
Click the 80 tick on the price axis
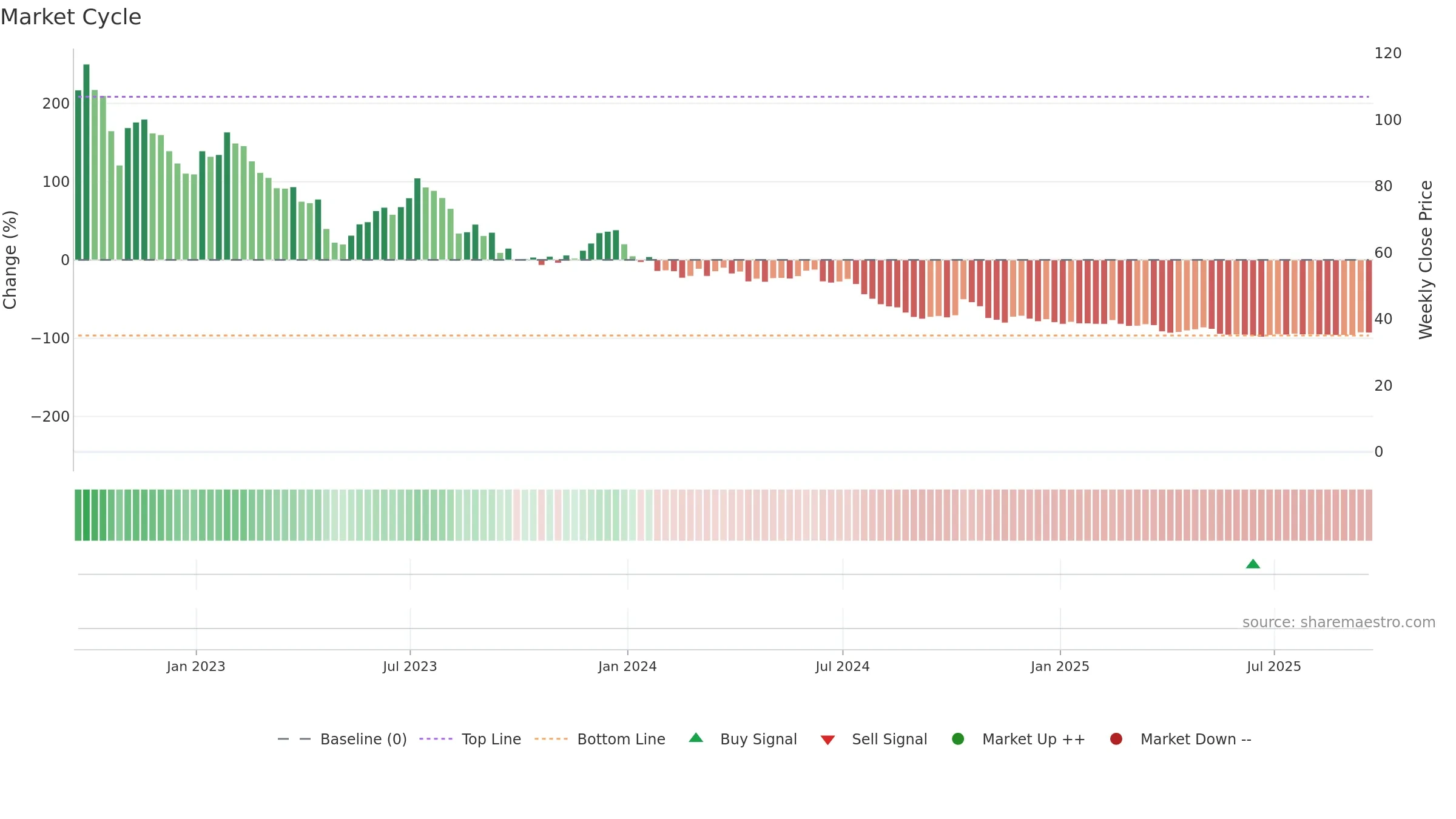1383,186
